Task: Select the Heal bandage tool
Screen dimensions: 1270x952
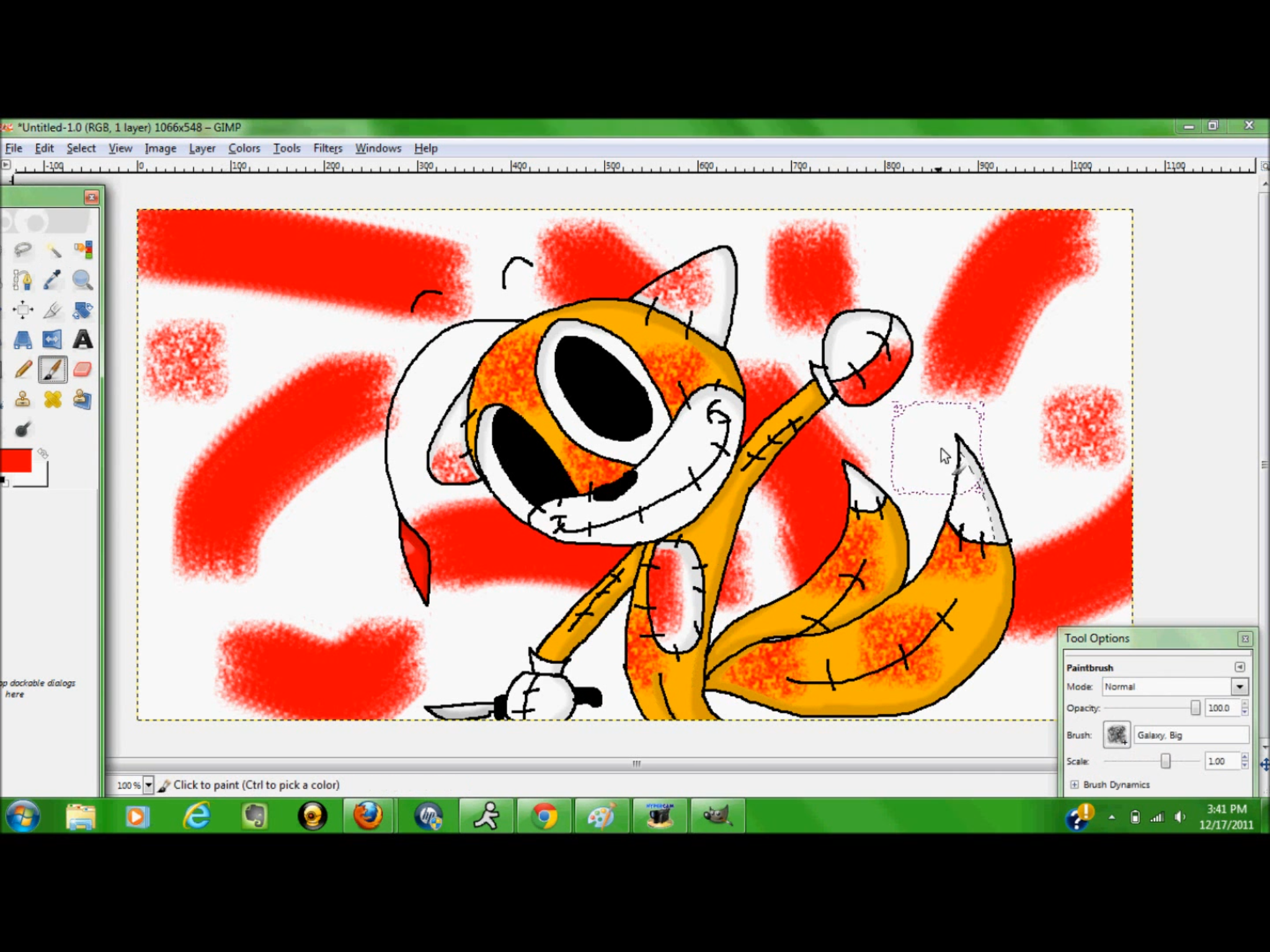Action: pos(53,400)
